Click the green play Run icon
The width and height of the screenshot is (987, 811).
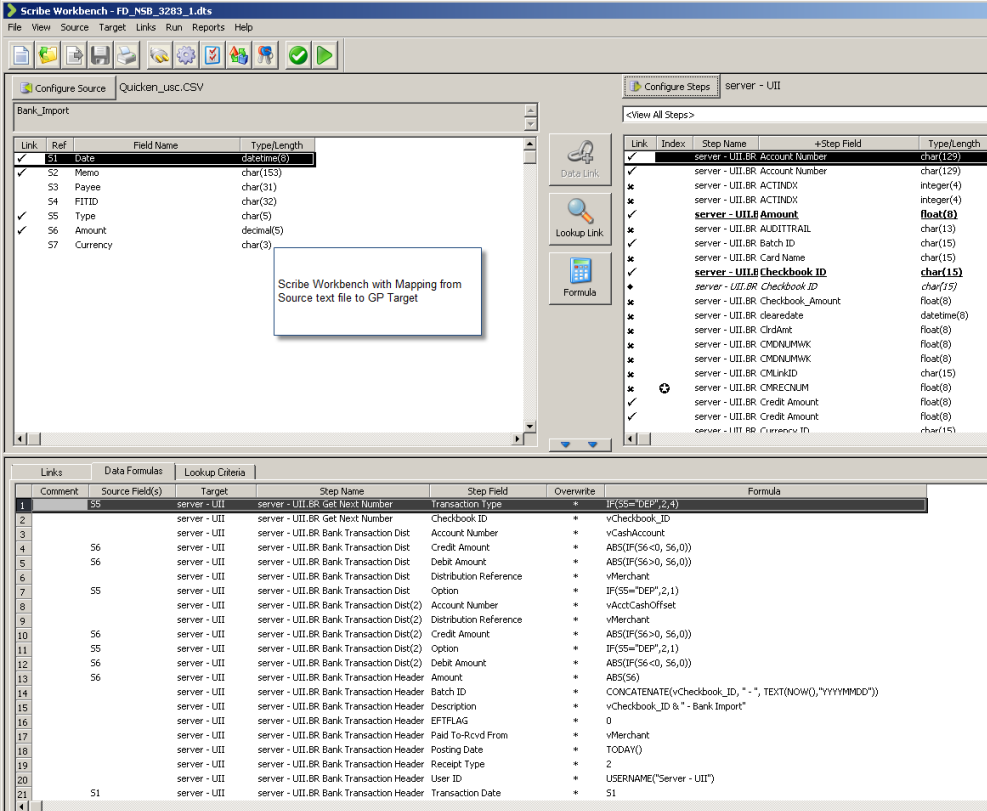(x=325, y=55)
